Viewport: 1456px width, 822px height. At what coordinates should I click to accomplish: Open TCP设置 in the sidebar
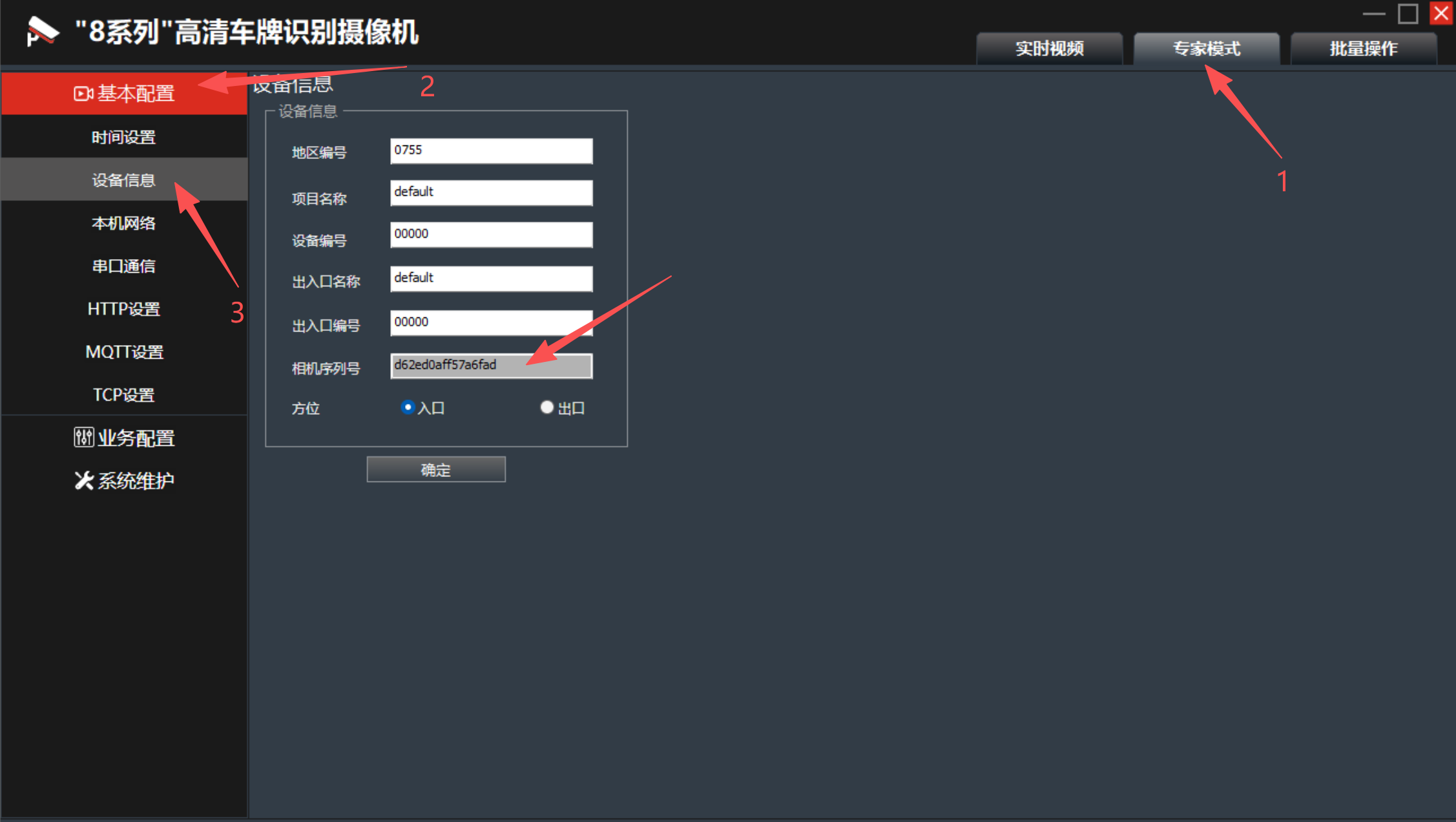[x=124, y=394]
